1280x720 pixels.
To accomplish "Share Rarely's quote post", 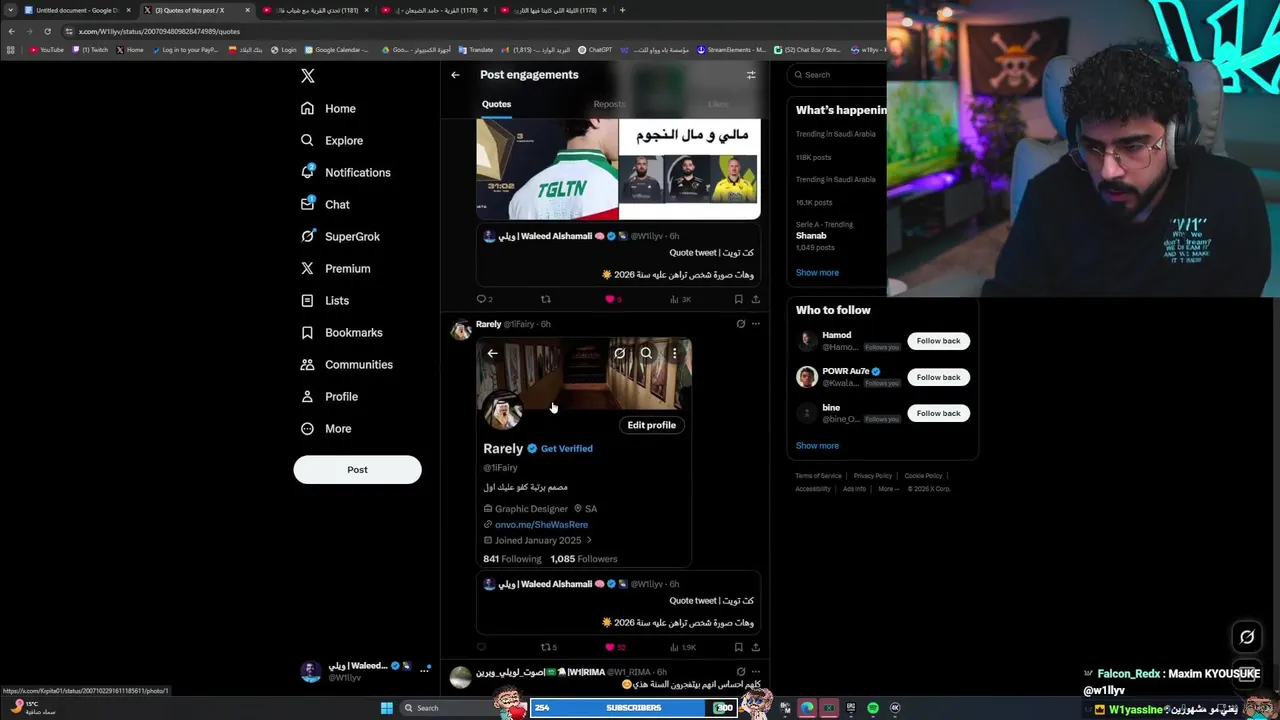I will pos(755,647).
